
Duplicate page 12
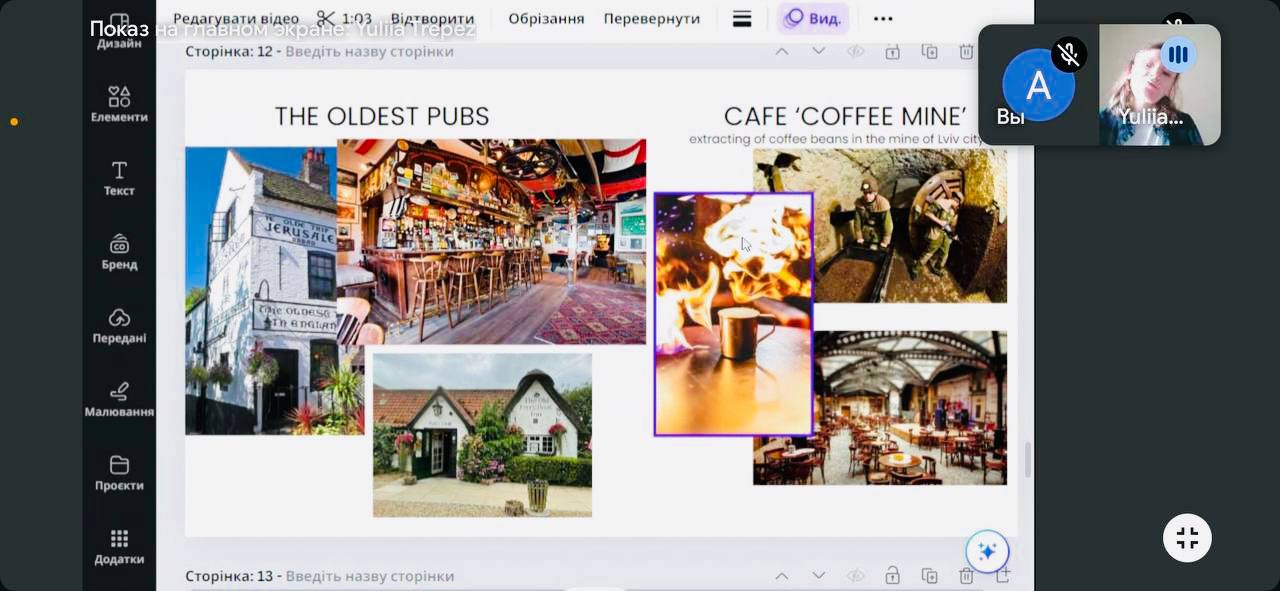pos(929,51)
